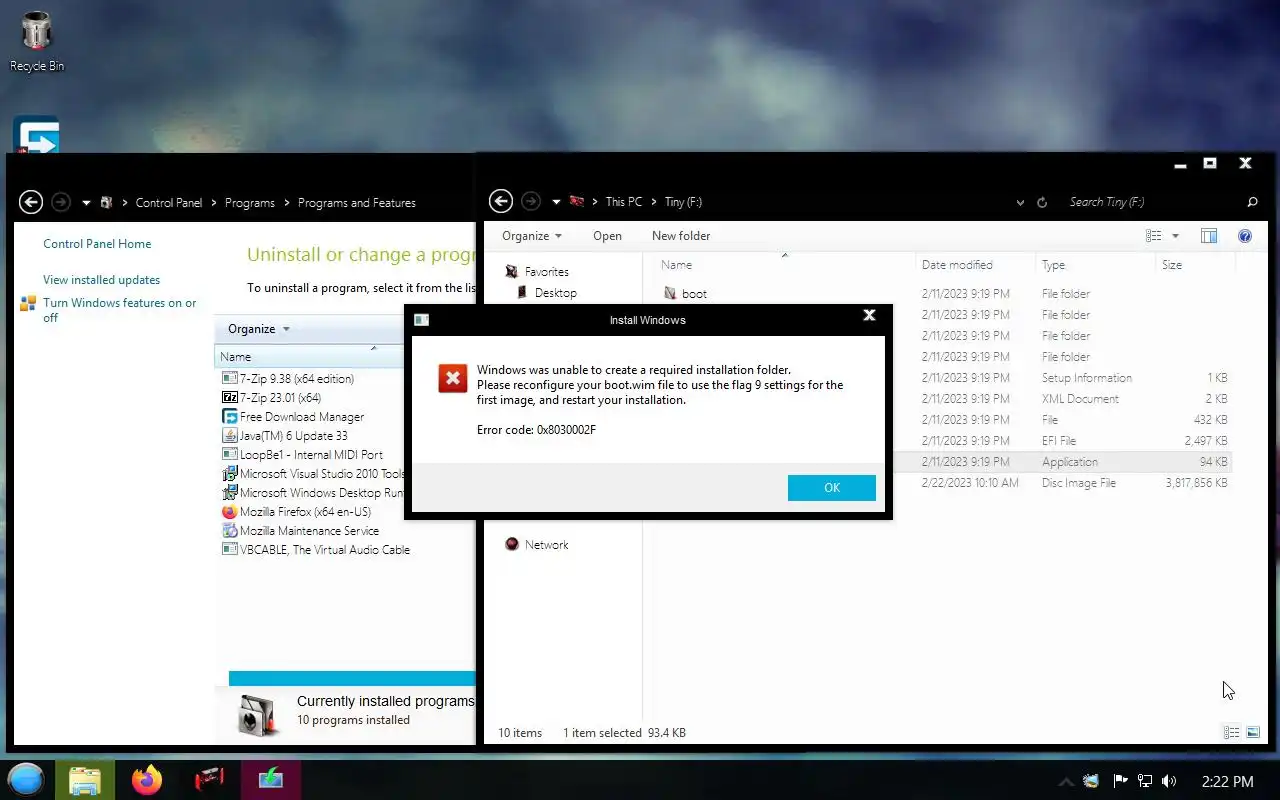Open Organize dropdown in Programs and Features

(258, 329)
